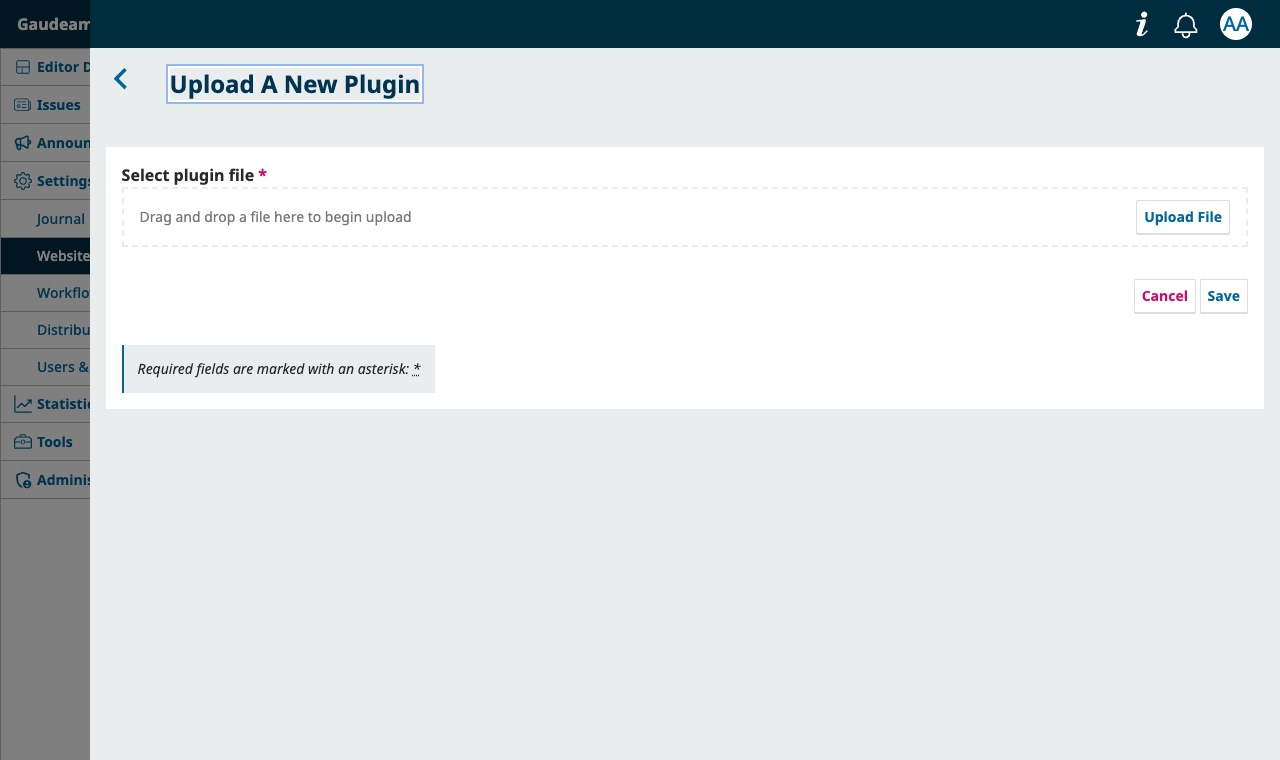
Task: Open the AA user avatar menu
Action: click(x=1236, y=24)
